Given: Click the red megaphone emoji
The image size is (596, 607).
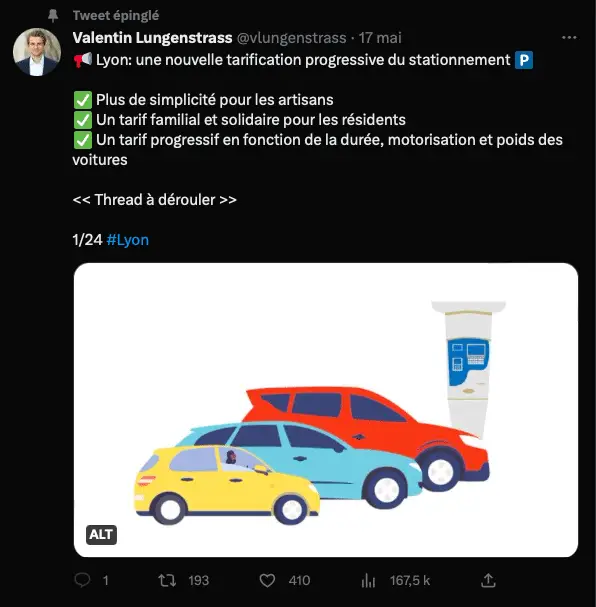Looking at the screenshot, I should [x=83, y=60].
